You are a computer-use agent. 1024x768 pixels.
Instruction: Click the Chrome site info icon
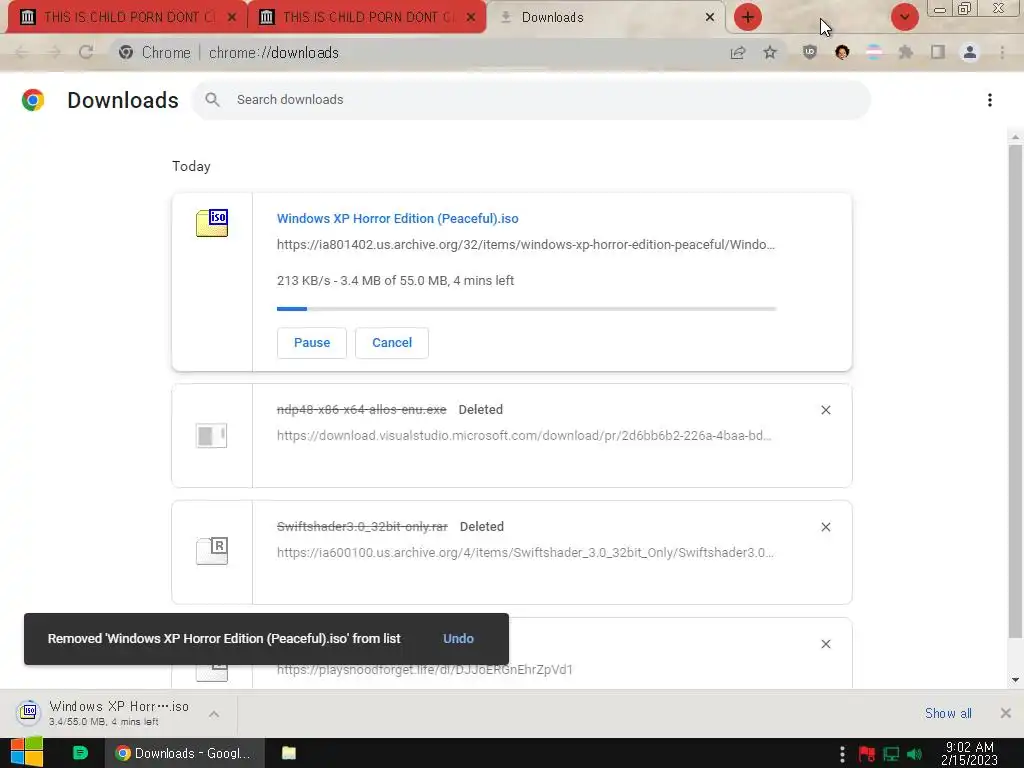(x=126, y=52)
